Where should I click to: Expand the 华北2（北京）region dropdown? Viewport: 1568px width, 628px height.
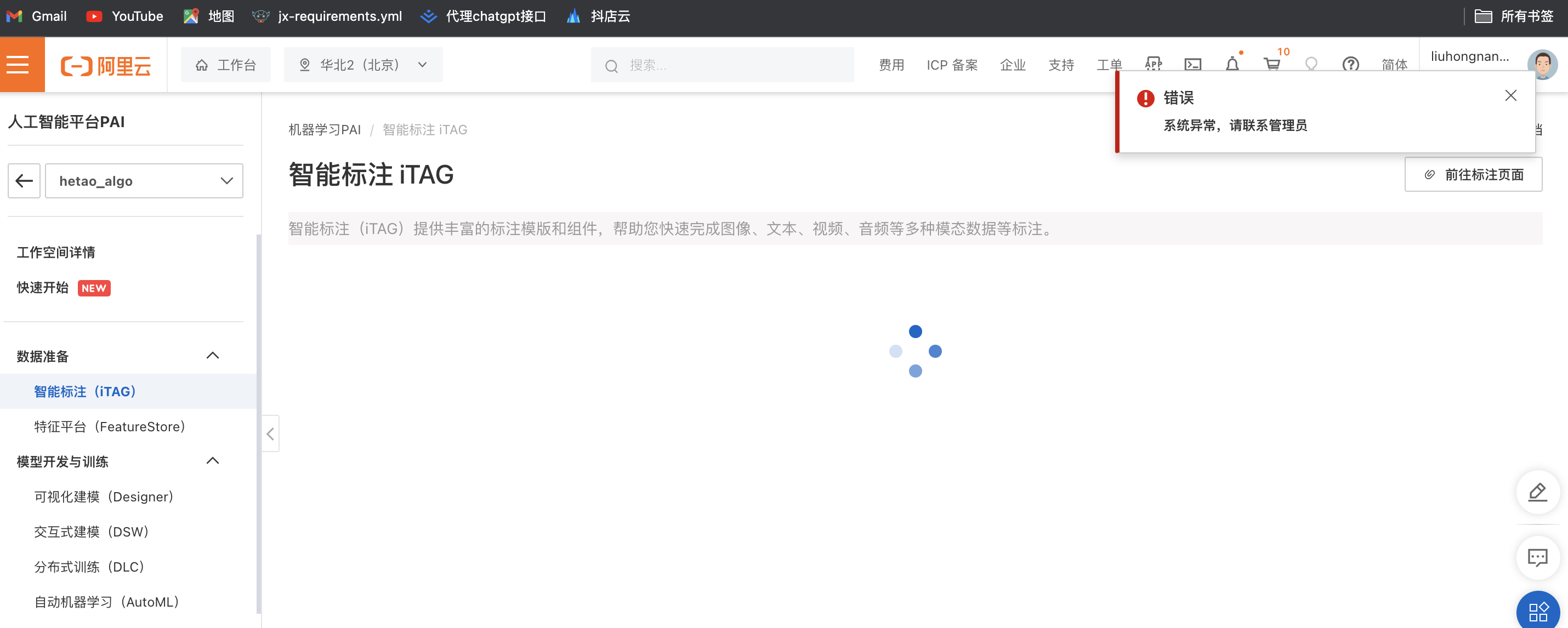click(x=363, y=65)
